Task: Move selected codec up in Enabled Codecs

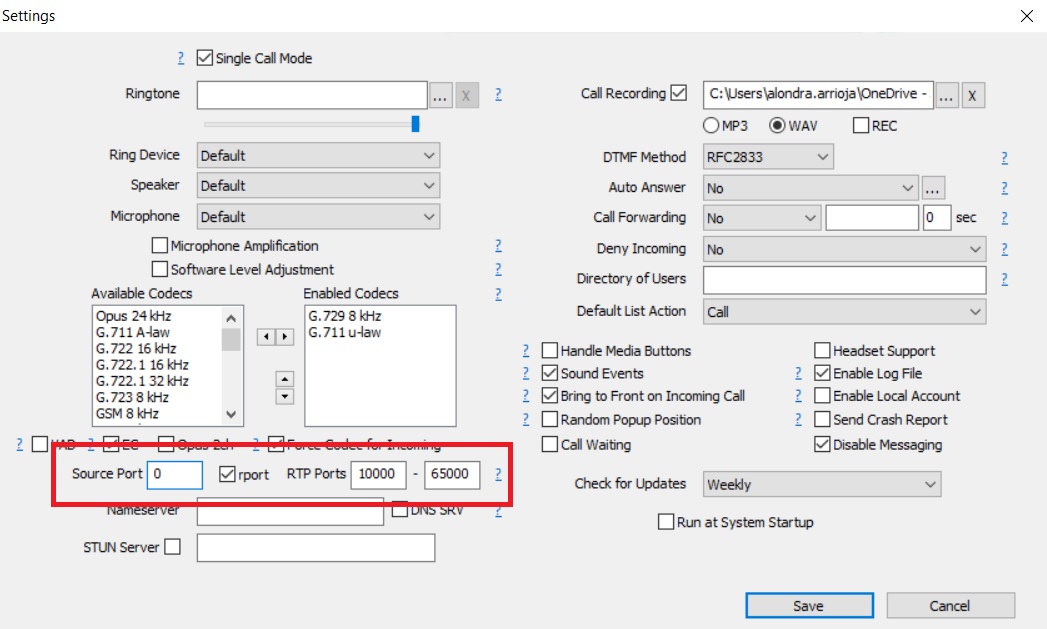Action: pos(285,379)
